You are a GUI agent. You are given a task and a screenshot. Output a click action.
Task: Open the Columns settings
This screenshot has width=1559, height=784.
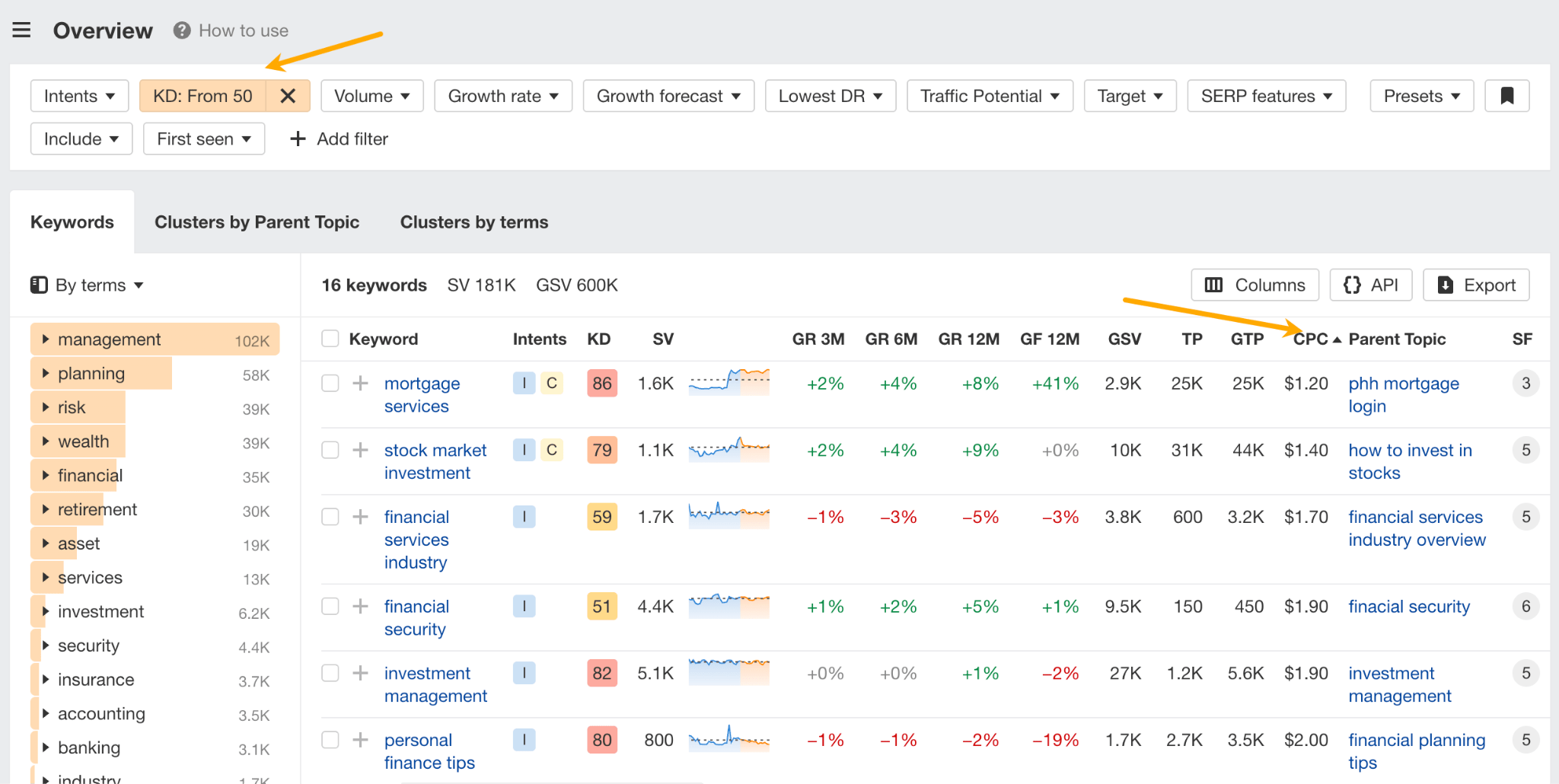[1254, 285]
